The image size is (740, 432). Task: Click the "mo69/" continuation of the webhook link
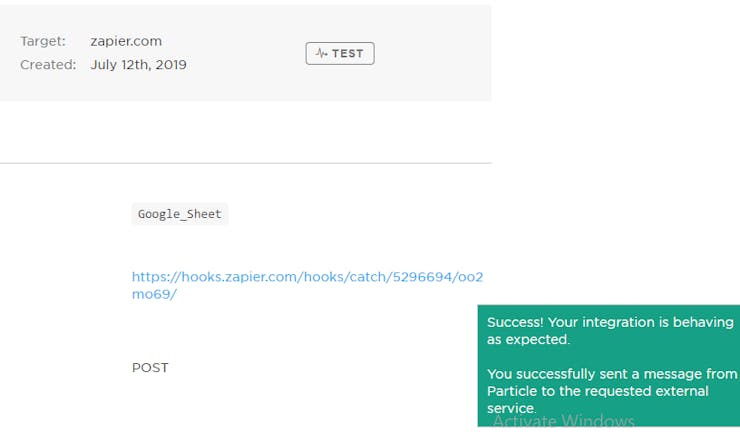point(154,294)
